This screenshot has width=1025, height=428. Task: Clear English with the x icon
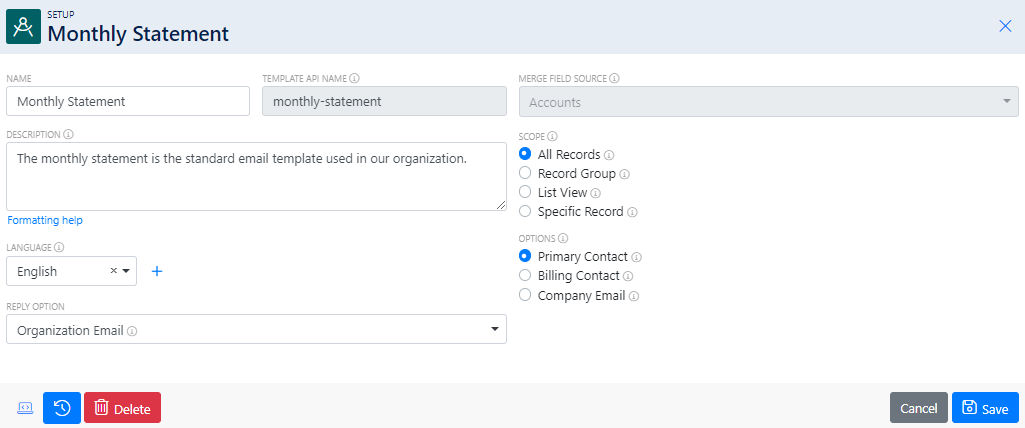pos(113,271)
